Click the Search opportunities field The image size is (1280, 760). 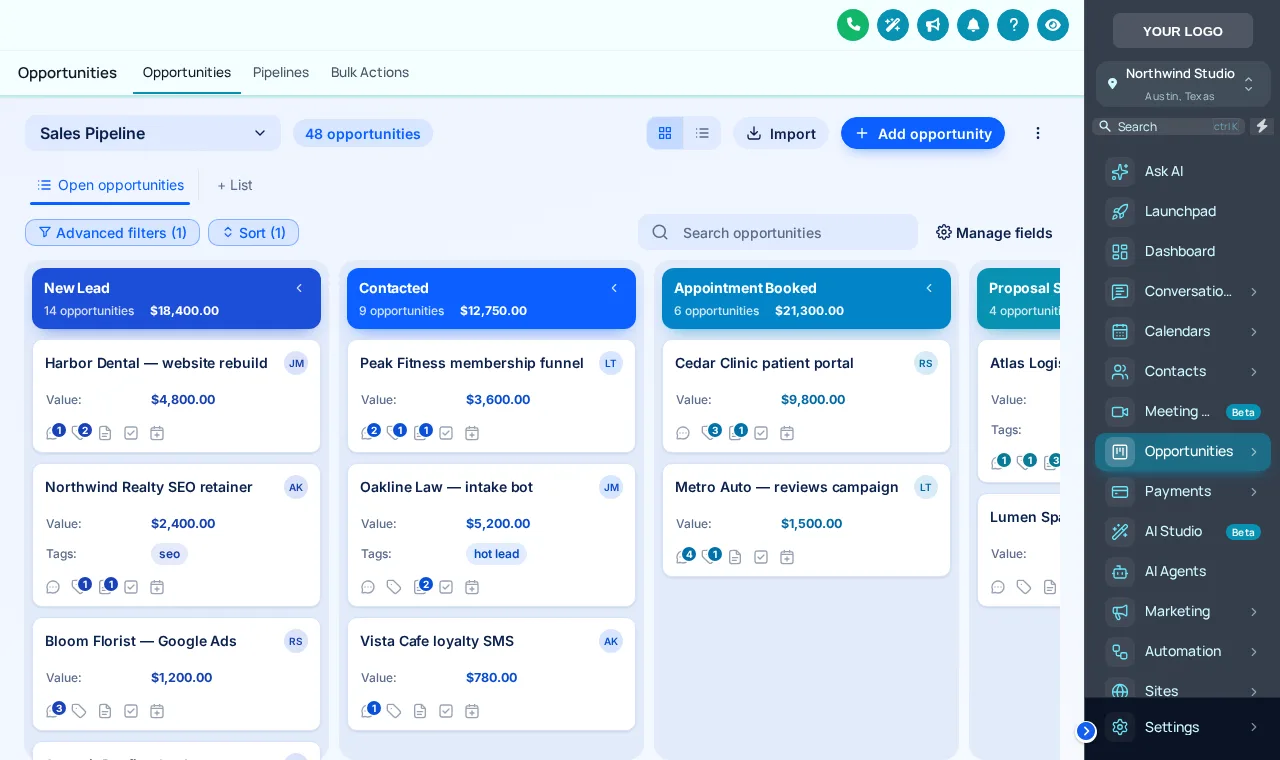pyautogui.click(x=778, y=232)
